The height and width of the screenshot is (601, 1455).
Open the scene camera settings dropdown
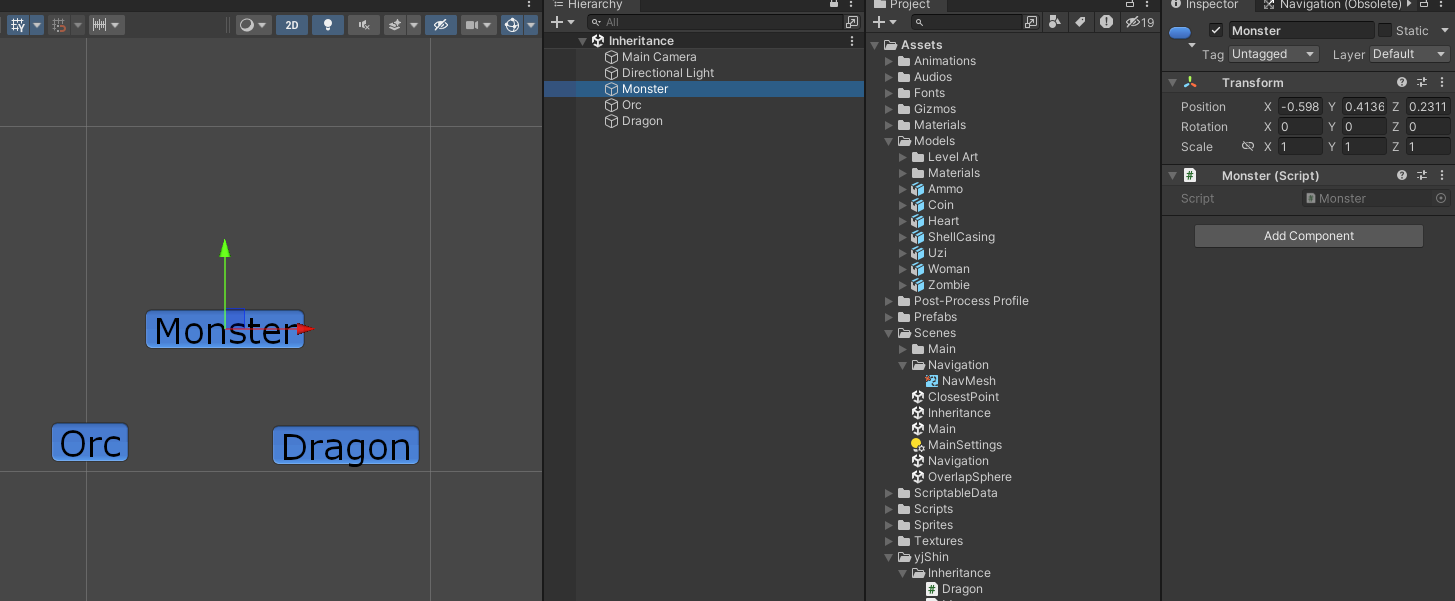(479, 25)
